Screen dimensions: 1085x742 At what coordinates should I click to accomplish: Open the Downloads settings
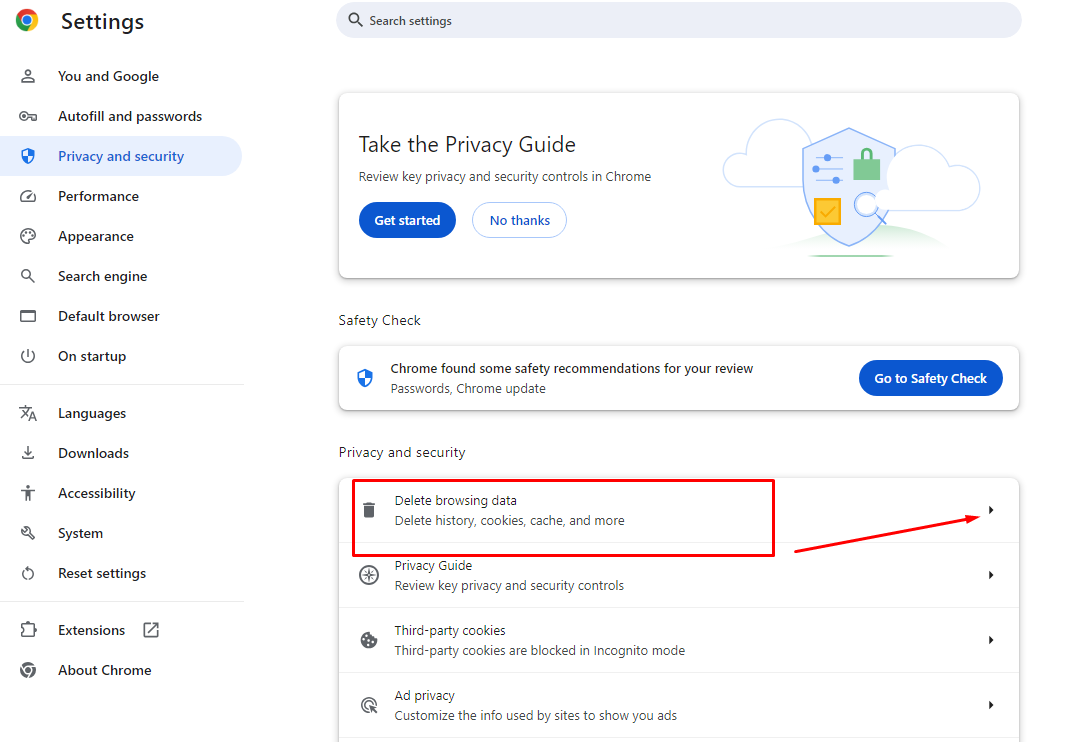click(120, 453)
